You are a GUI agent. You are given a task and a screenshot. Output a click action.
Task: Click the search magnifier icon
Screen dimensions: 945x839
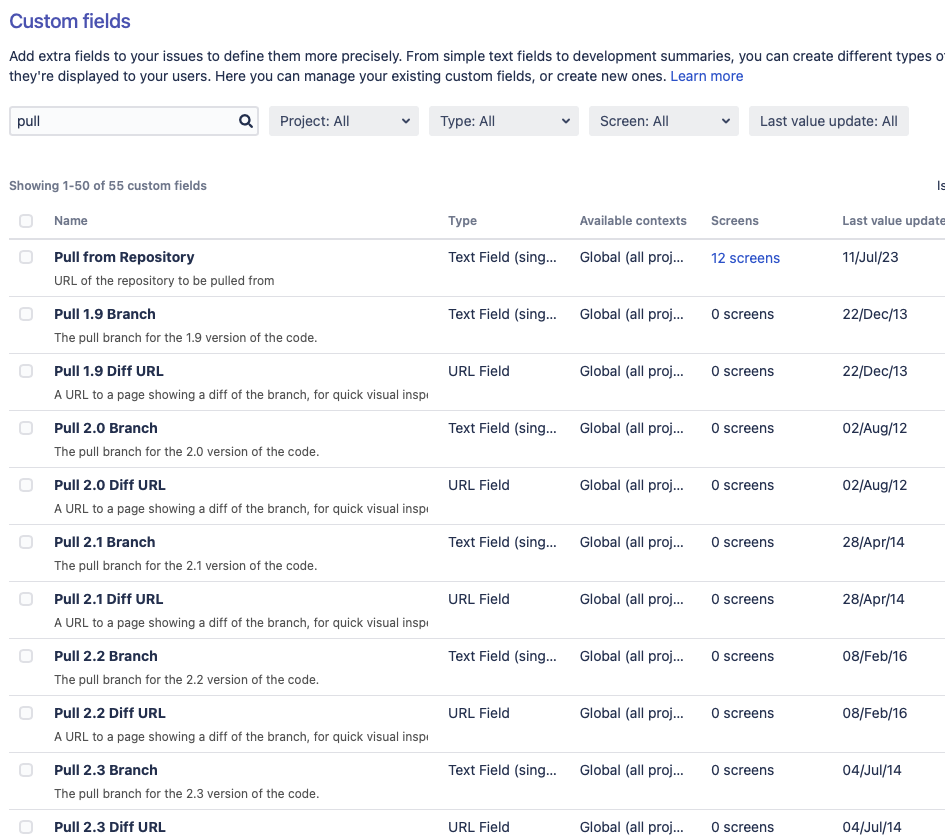tap(245, 121)
